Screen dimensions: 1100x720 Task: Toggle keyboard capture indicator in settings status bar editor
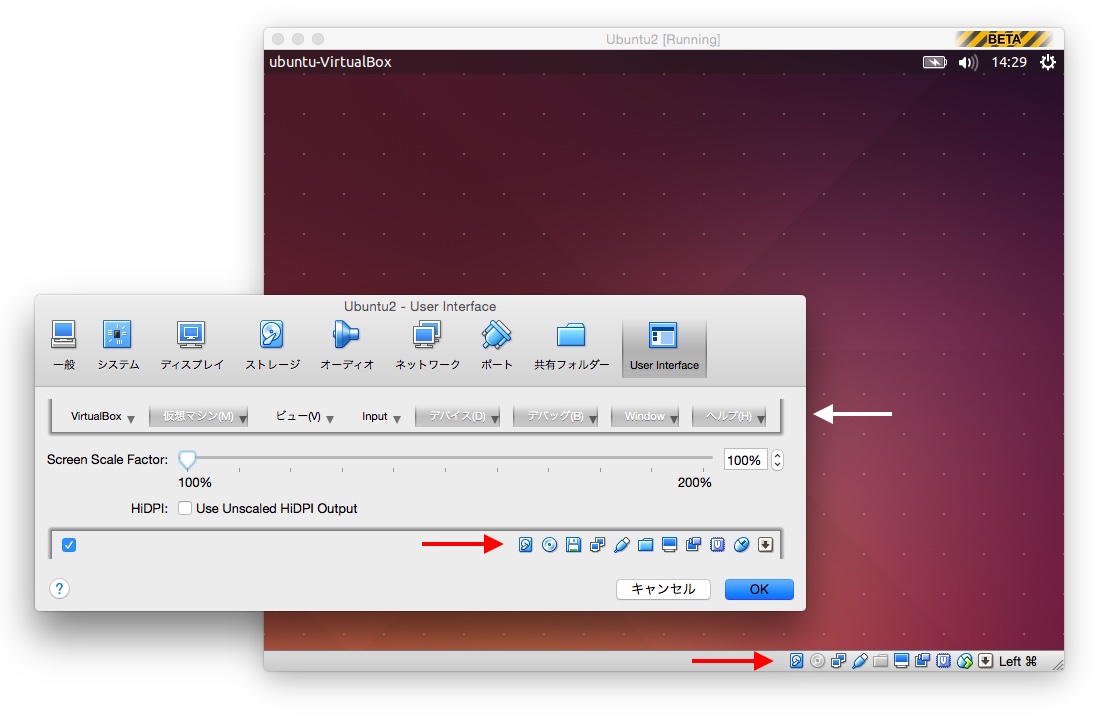tap(765, 545)
